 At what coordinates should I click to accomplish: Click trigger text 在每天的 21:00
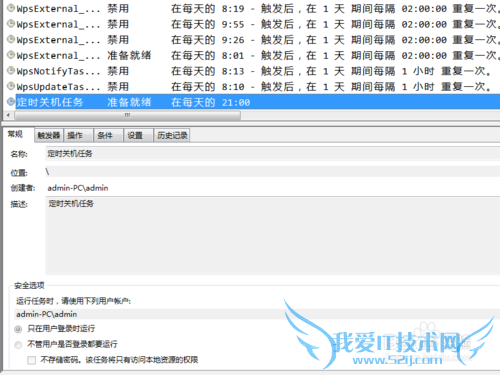[x=210, y=102]
